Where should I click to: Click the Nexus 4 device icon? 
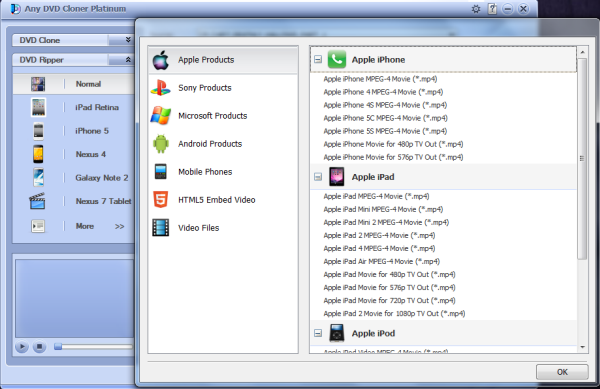38,154
